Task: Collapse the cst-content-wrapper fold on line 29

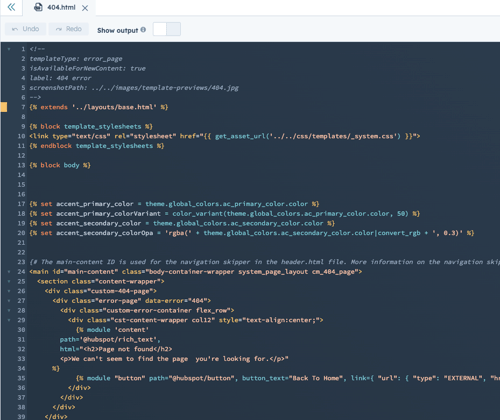Action: [x=9, y=320]
